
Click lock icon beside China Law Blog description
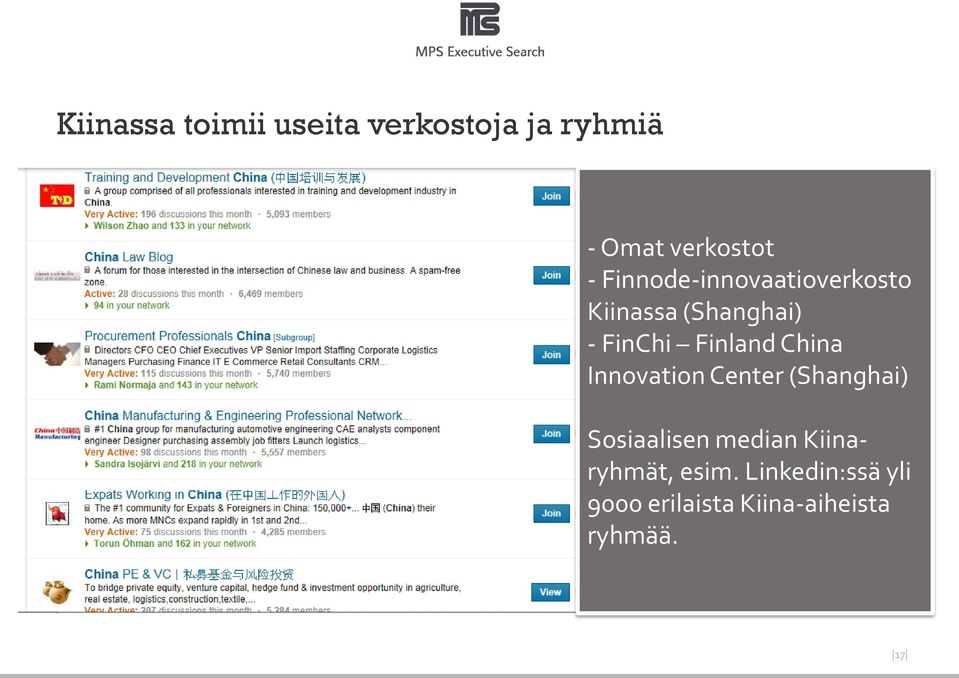click(87, 270)
